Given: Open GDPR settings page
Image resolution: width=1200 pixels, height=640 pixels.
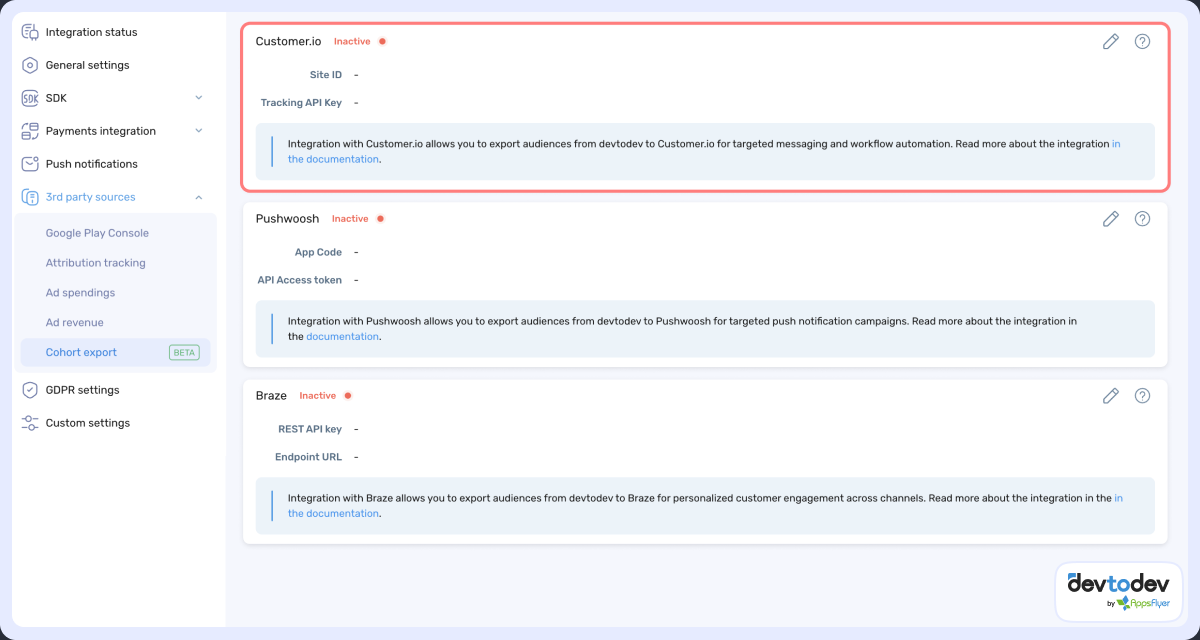Looking at the screenshot, I should point(82,390).
